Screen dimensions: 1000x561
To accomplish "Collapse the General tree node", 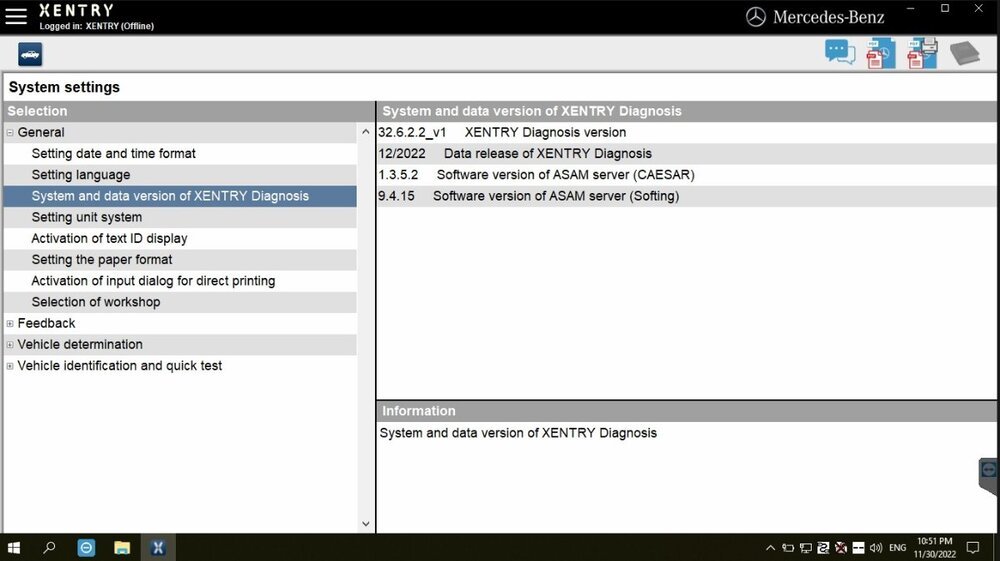I will coord(10,133).
